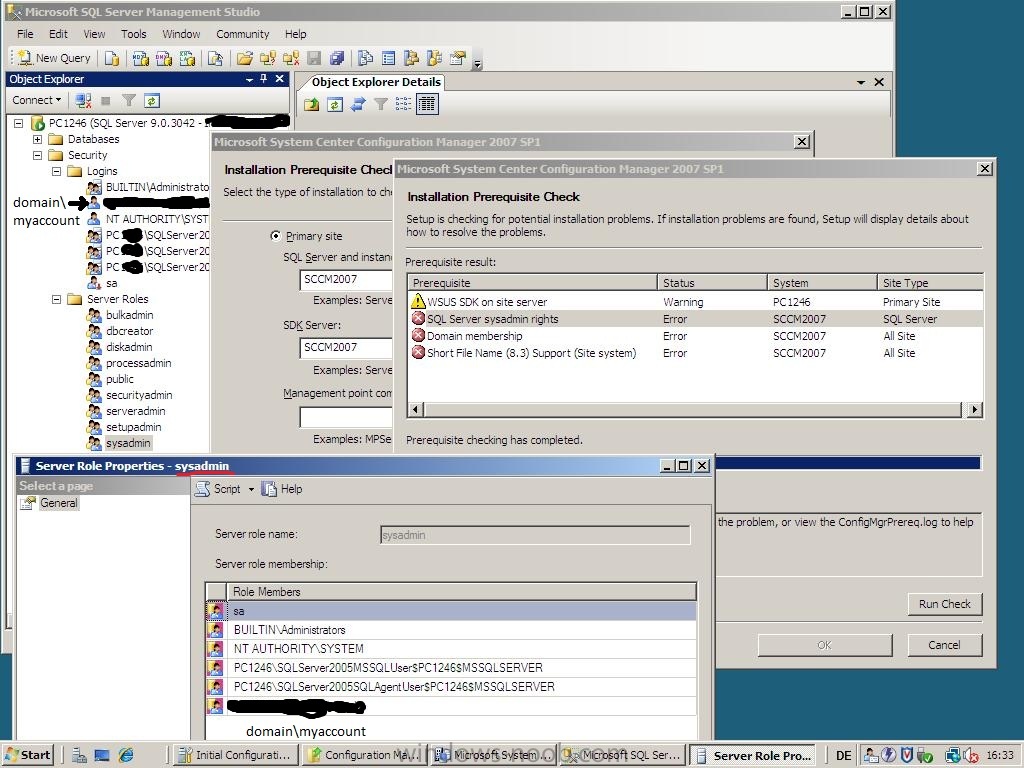Screen dimensions: 1024x768
Task: Refresh the Object Explorer tree
Action: click(x=152, y=101)
